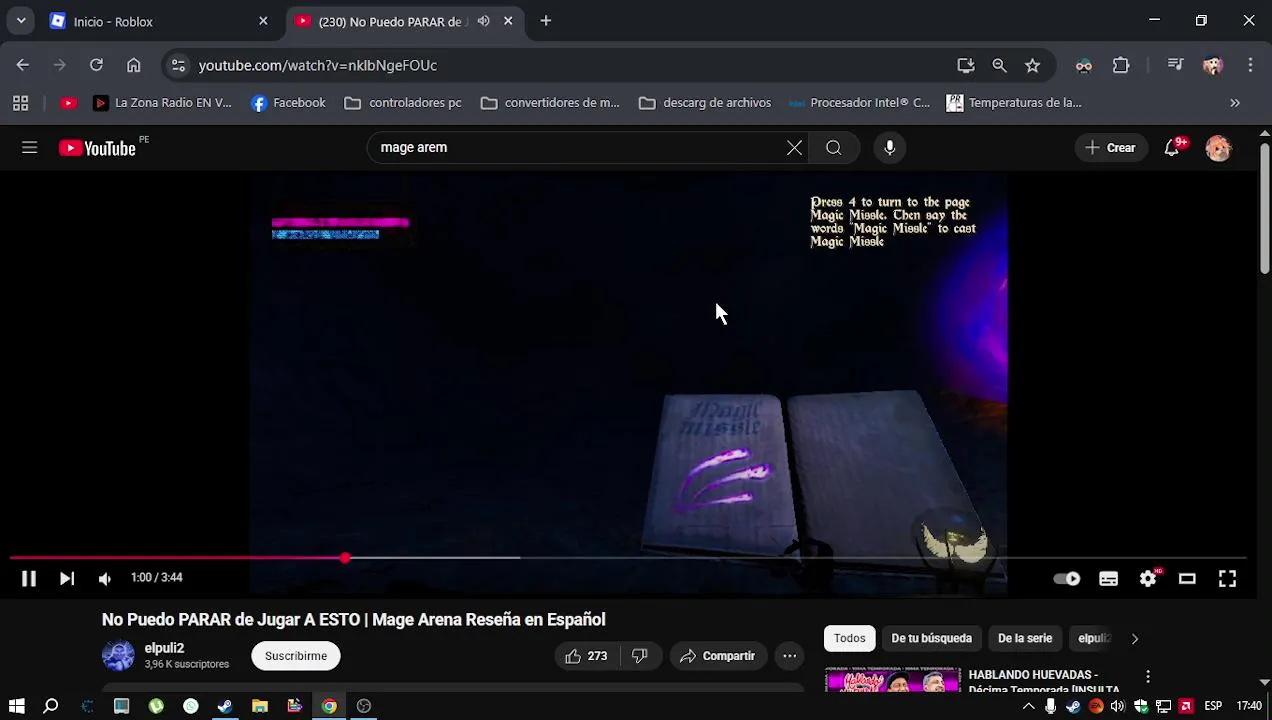
Task: Install YouTube app from the address bar icon
Action: coord(965,65)
